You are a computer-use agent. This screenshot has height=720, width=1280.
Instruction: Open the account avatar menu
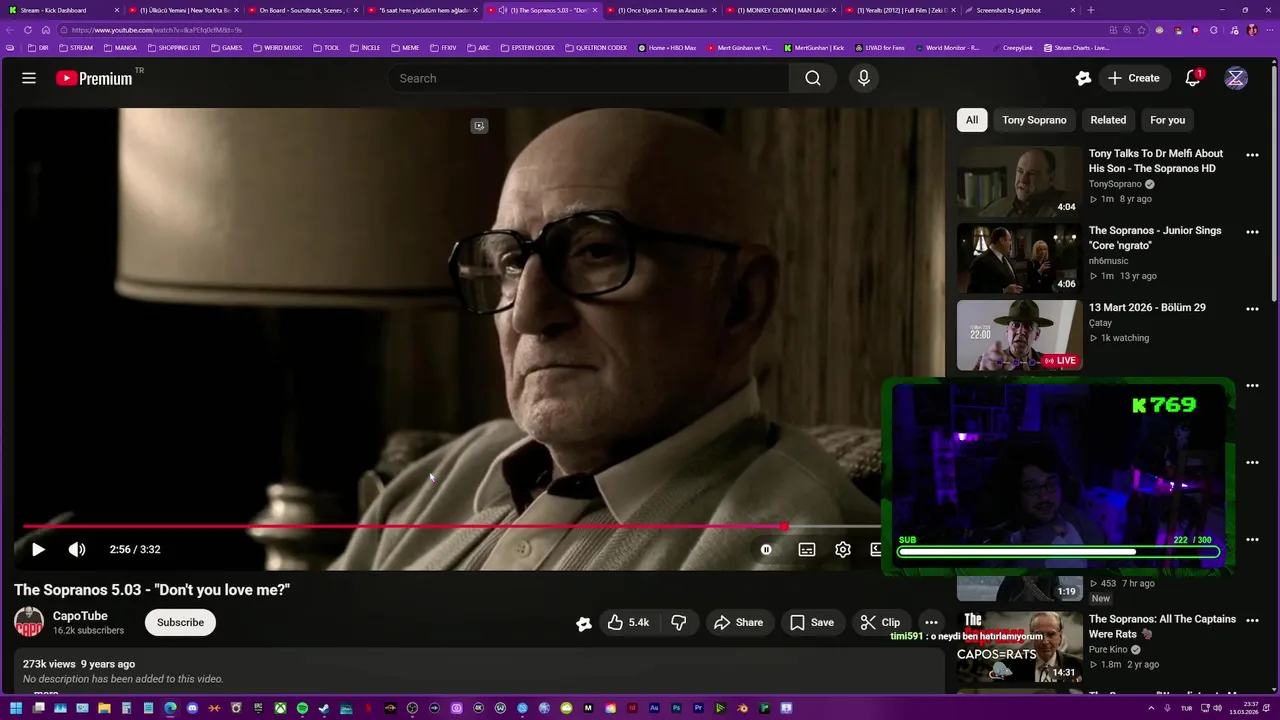click(x=1236, y=78)
